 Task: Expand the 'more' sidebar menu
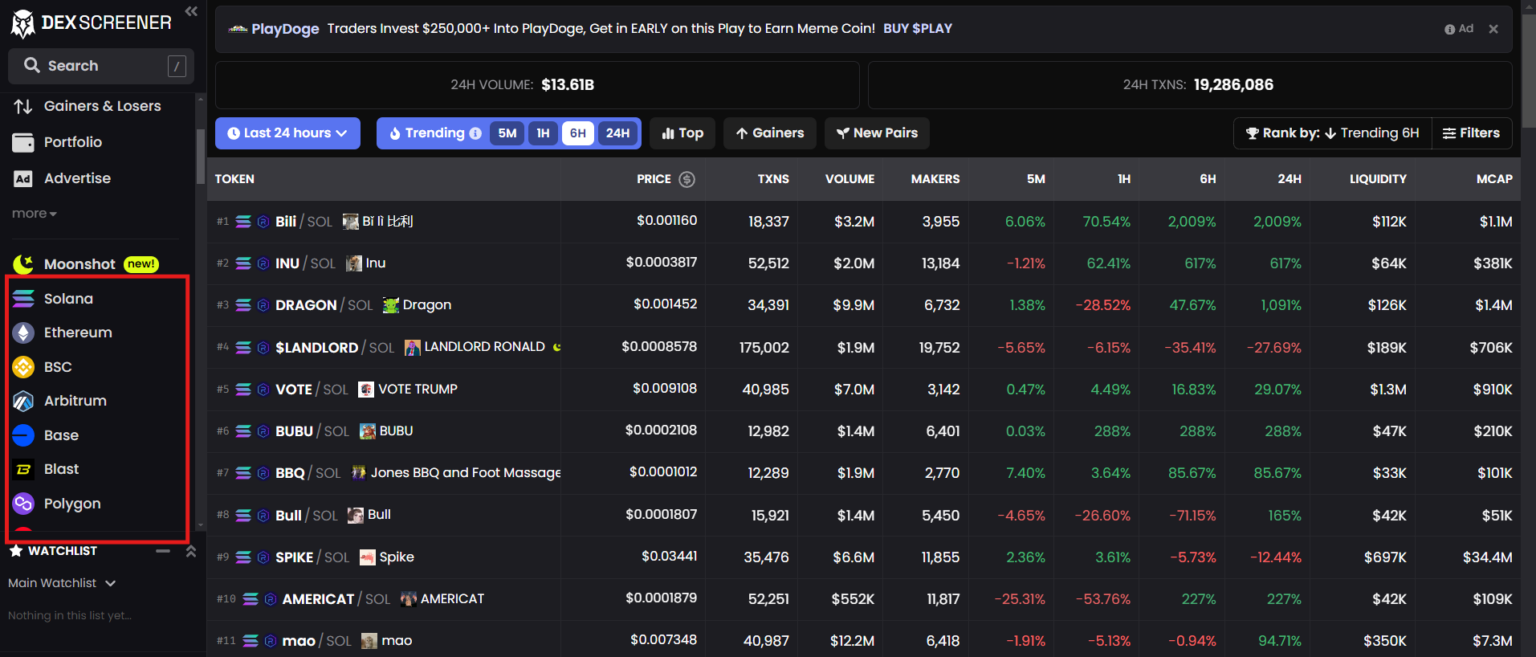34,213
